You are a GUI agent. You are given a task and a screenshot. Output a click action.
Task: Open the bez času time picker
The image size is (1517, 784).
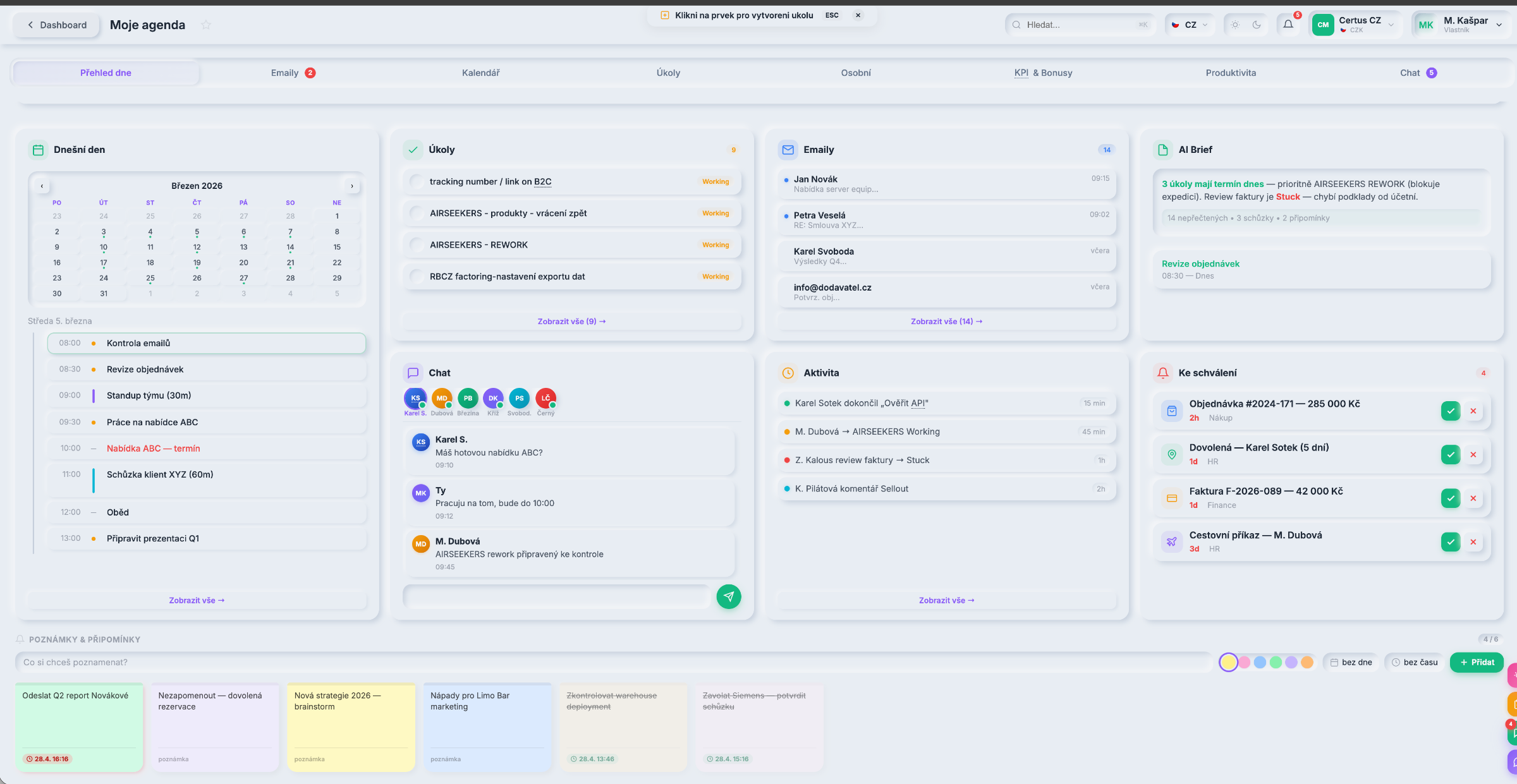pyautogui.click(x=1415, y=662)
